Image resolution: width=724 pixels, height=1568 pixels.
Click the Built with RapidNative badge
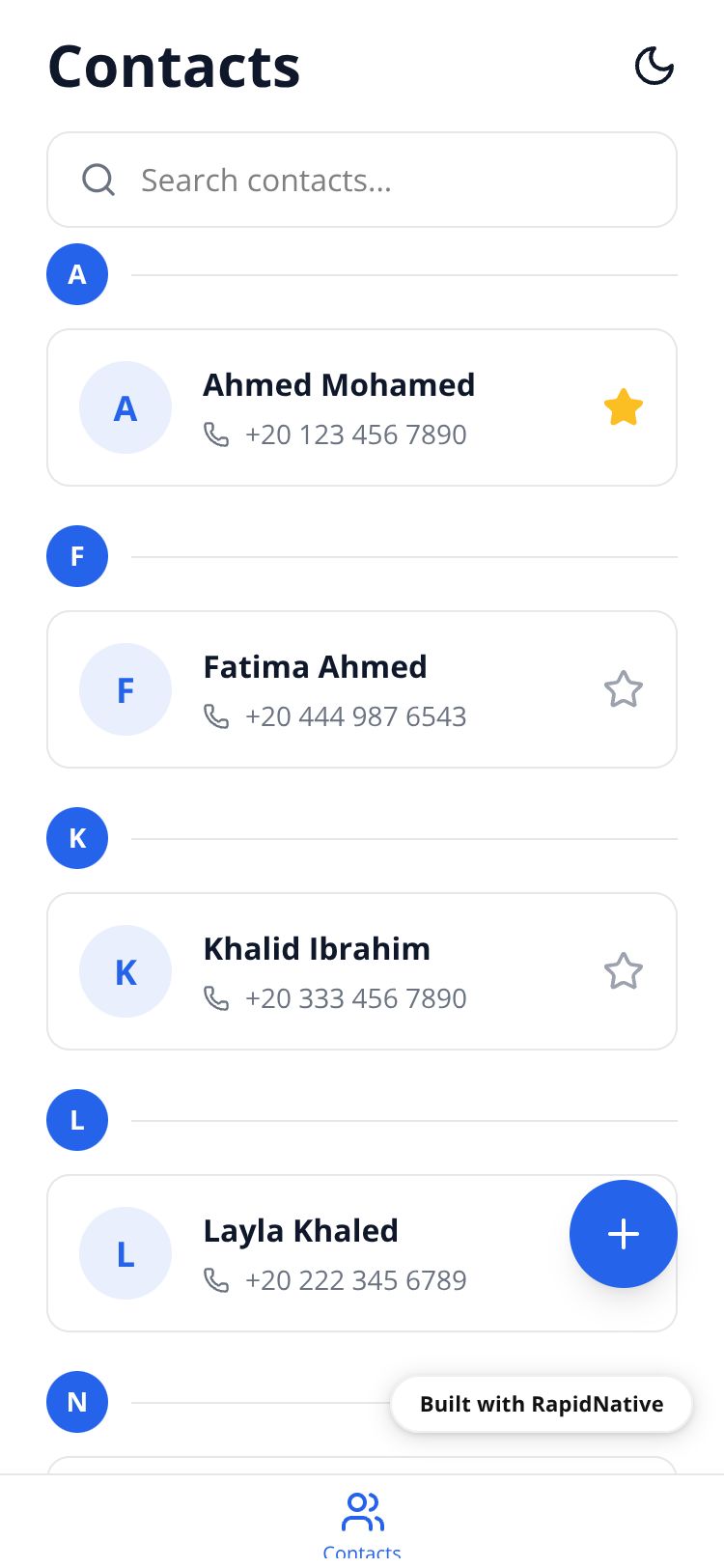(x=542, y=1404)
